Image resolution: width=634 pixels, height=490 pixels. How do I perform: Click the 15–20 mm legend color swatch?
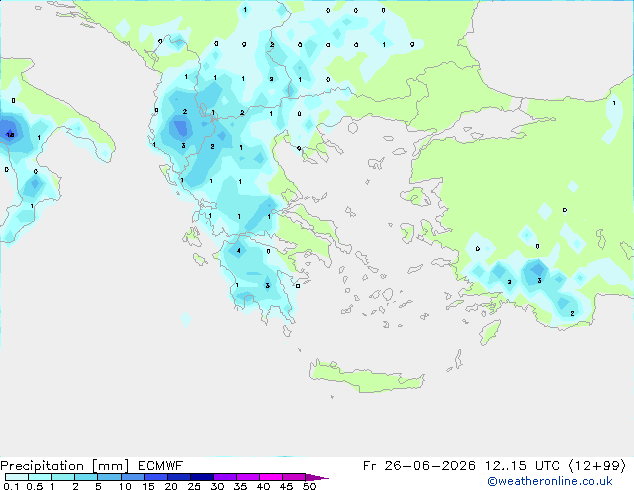pyautogui.click(x=156, y=477)
